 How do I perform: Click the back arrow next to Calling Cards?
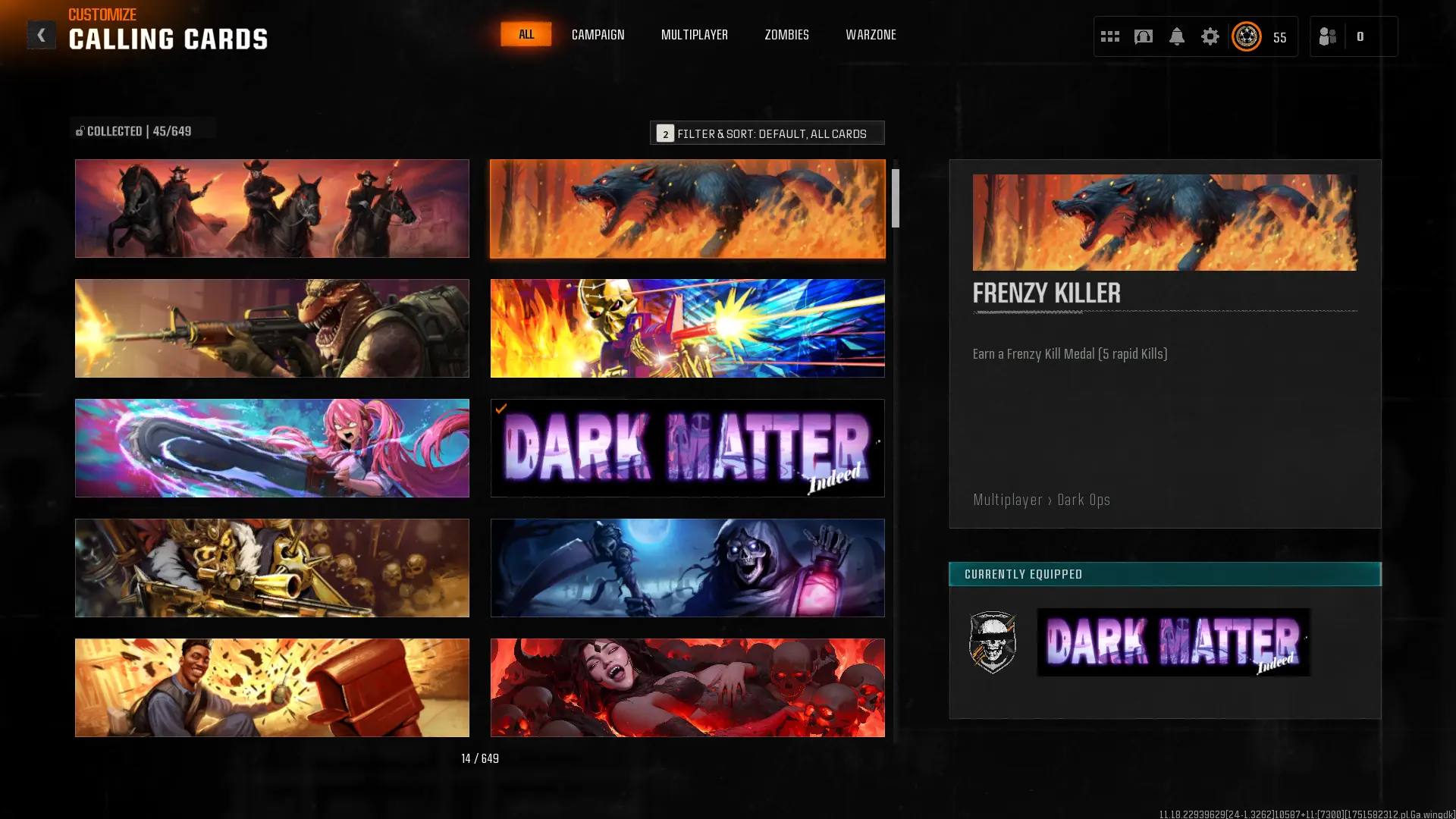(41, 35)
